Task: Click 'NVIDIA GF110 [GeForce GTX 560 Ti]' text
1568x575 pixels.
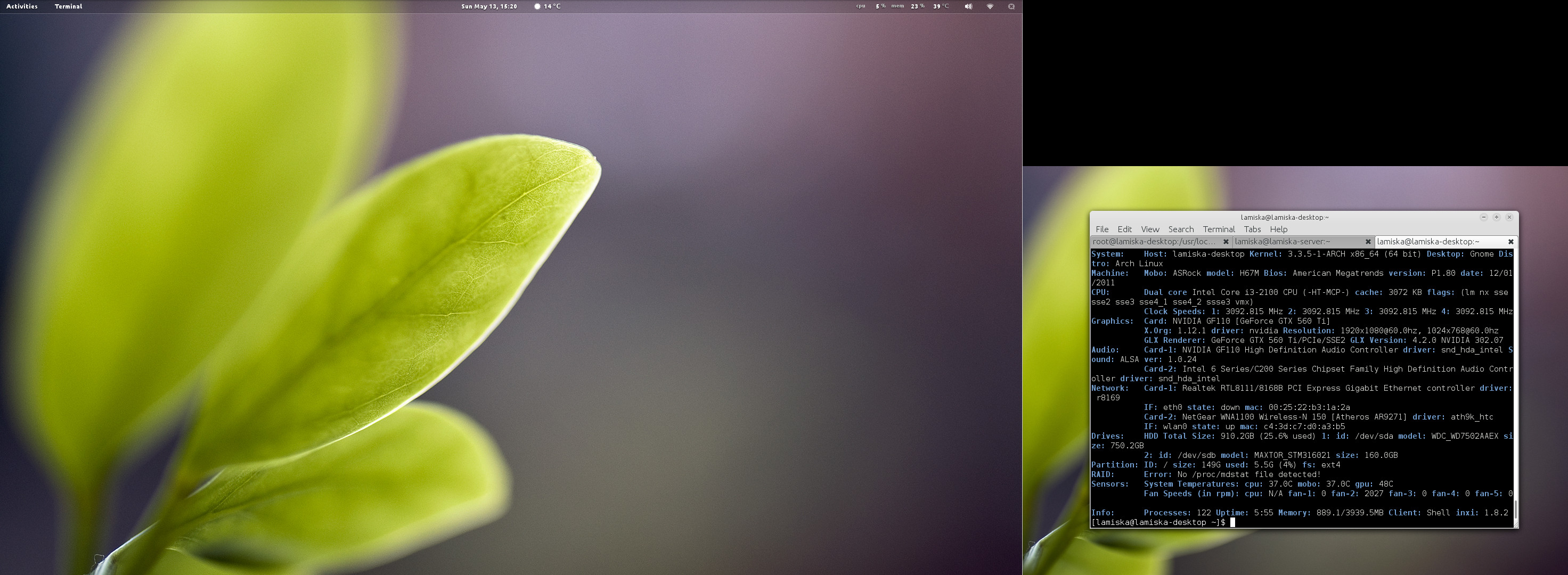Action: [1251, 321]
